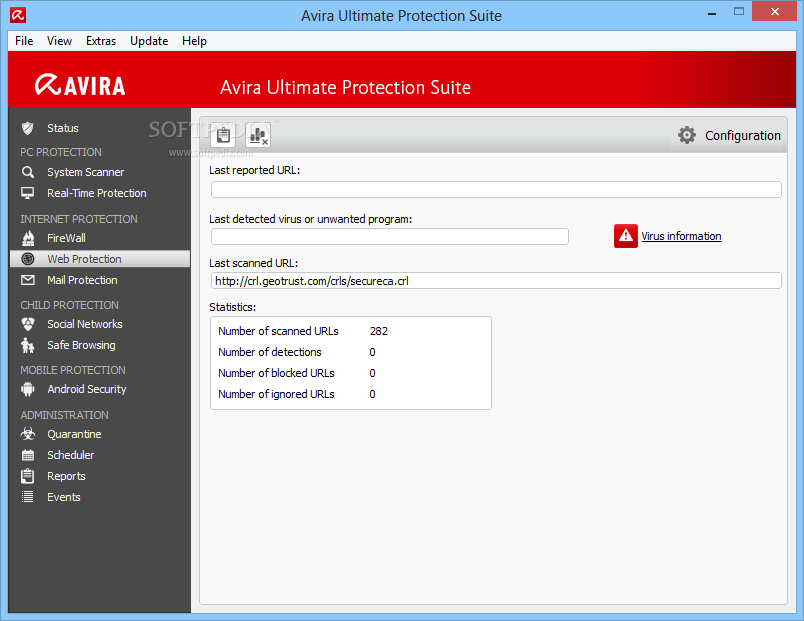Viewport: 804px width, 621px height.
Task: Click the Mail Protection envelope icon
Action: (x=28, y=280)
